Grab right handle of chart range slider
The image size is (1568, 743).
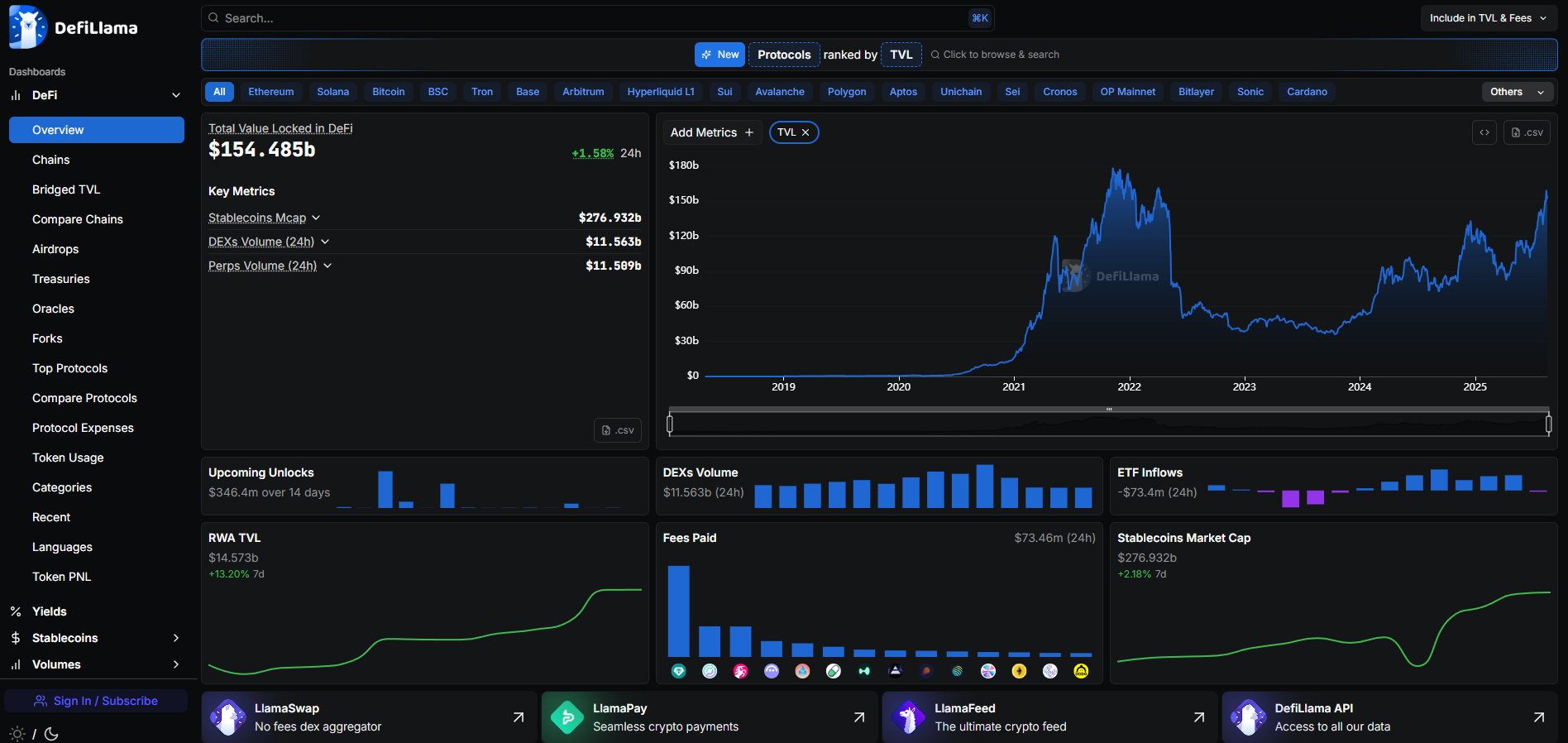click(x=1548, y=424)
